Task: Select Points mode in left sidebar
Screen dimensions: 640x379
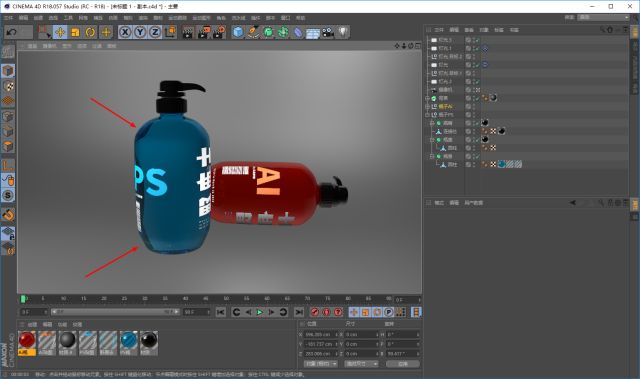Action: point(8,116)
